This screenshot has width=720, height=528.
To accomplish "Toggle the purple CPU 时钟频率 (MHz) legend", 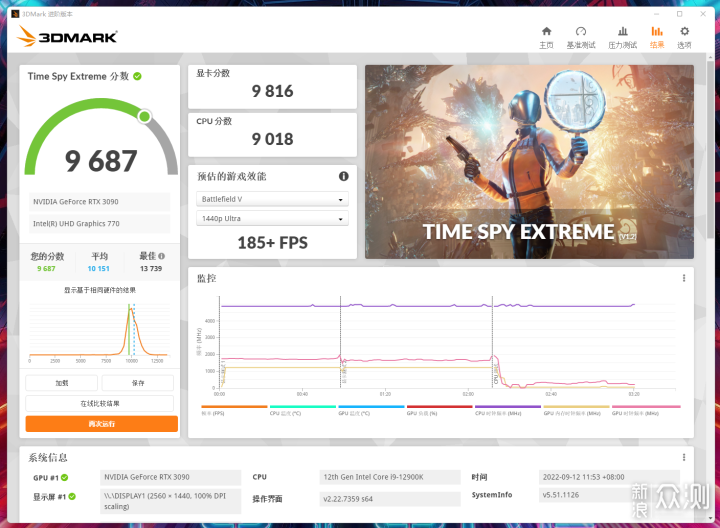I will (508, 410).
